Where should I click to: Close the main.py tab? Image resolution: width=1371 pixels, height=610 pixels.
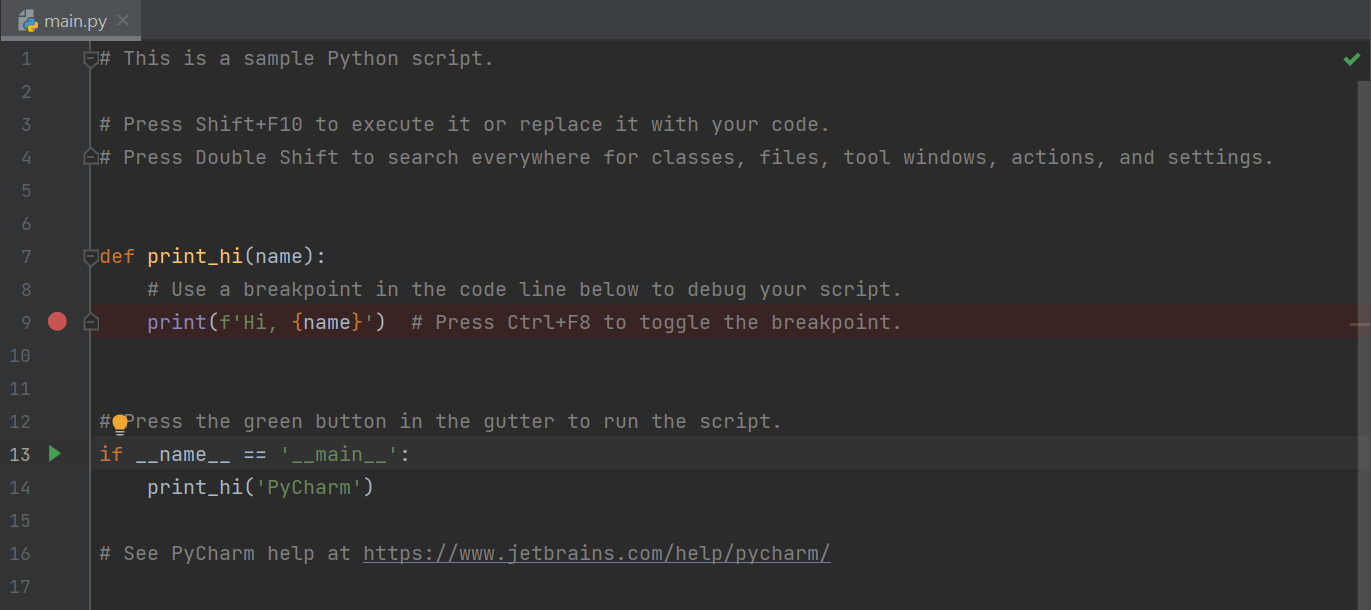click(x=123, y=18)
